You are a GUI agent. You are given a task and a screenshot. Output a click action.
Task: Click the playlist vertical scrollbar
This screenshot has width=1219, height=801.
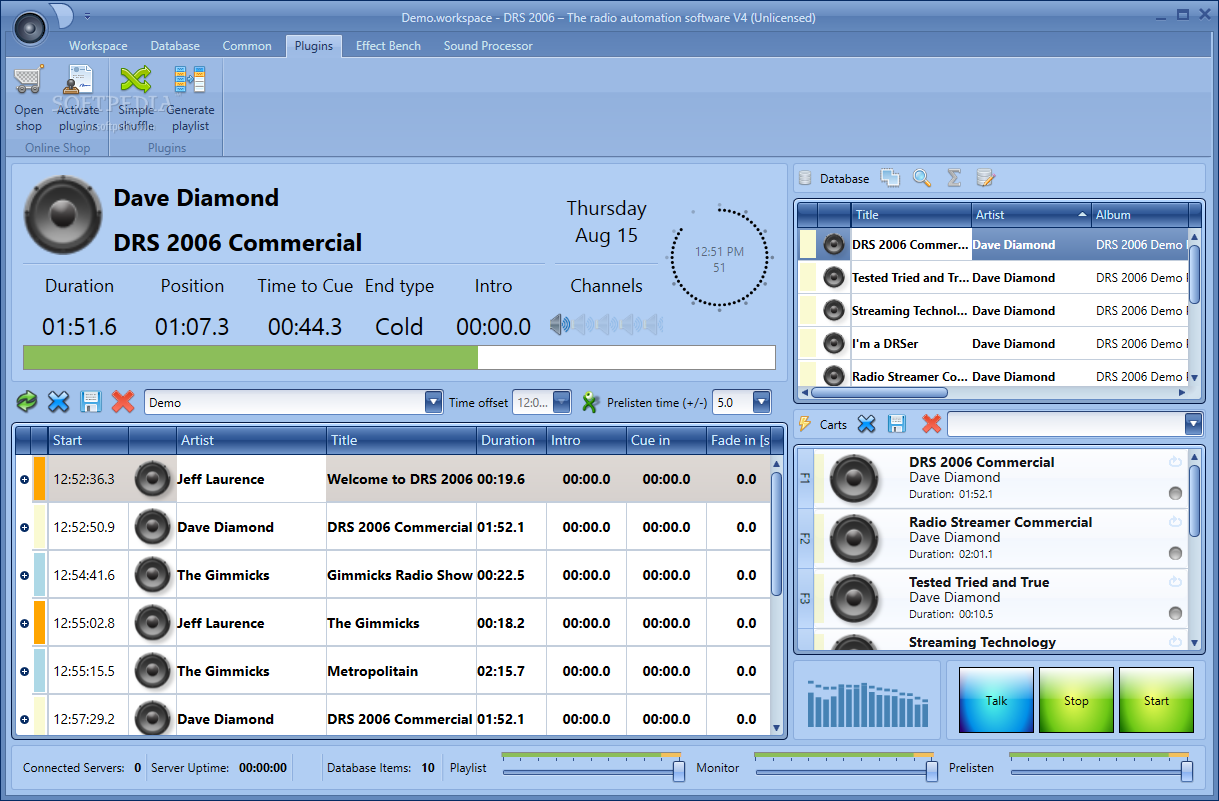pyautogui.click(x=776, y=596)
